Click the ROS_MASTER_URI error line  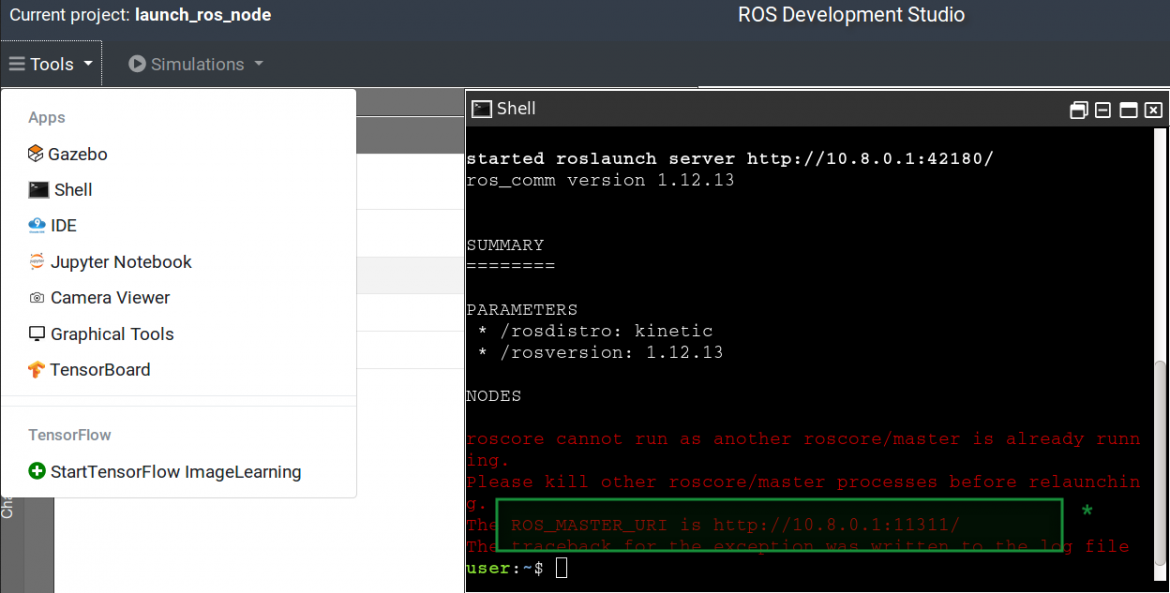coord(713,525)
